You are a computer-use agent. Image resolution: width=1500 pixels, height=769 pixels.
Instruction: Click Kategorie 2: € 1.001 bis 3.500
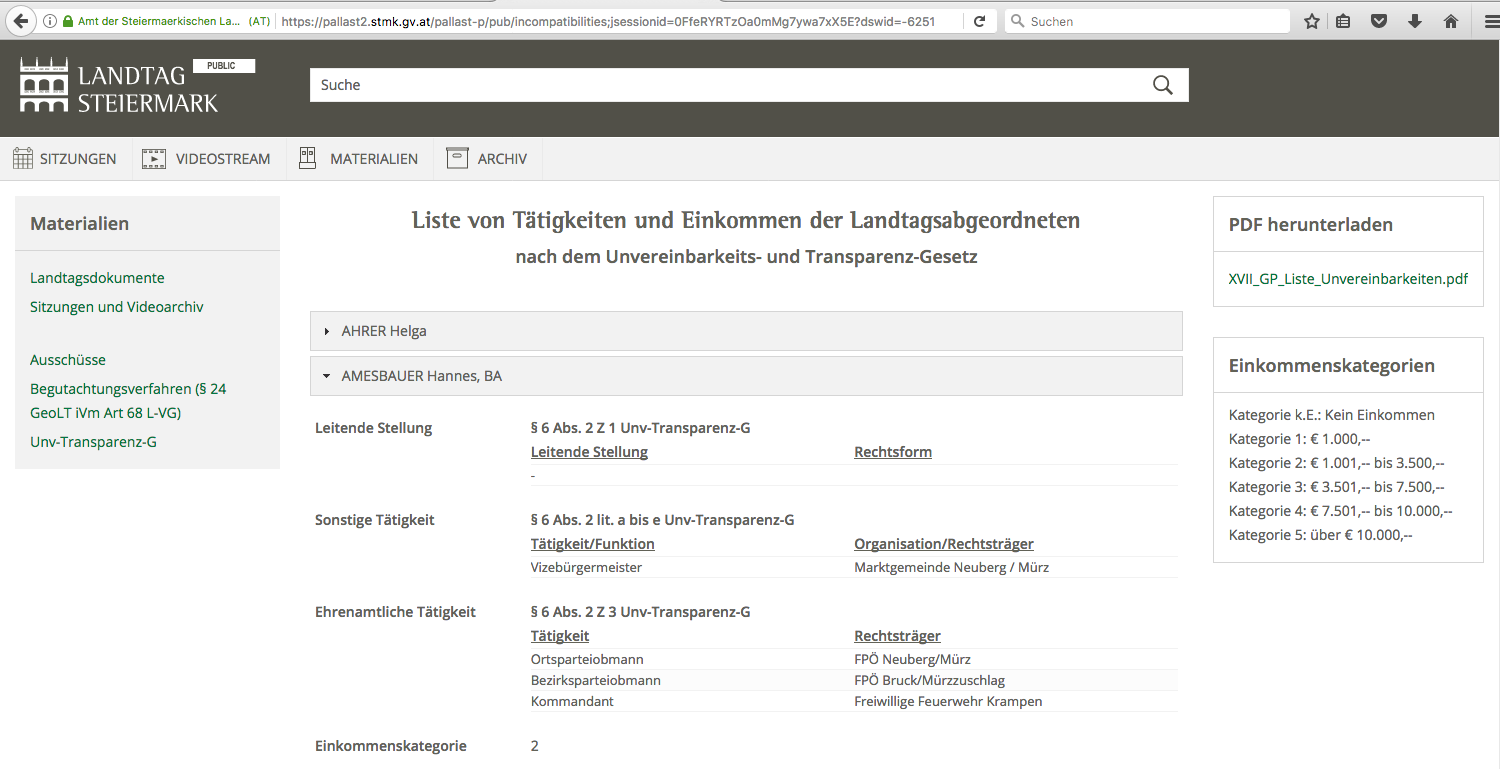coord(1336,463)
